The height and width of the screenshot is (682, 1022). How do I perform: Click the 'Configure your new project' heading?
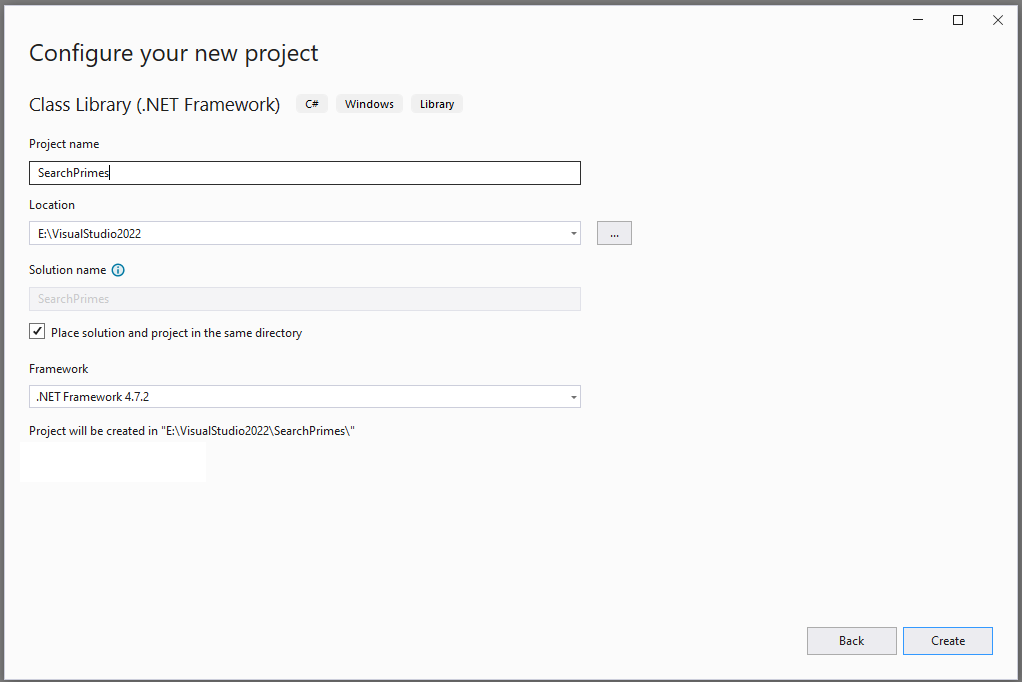click(x=173, y=53)
